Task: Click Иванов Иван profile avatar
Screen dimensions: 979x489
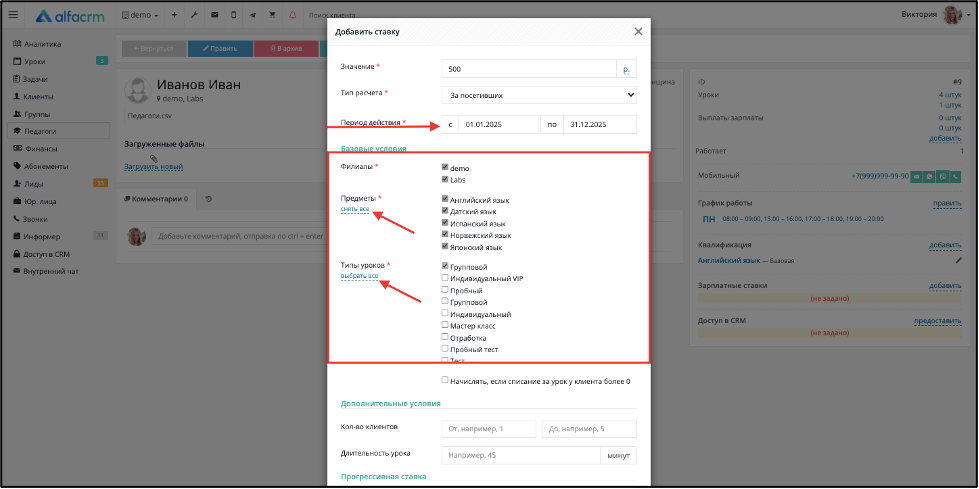Action: coord(138,91)
